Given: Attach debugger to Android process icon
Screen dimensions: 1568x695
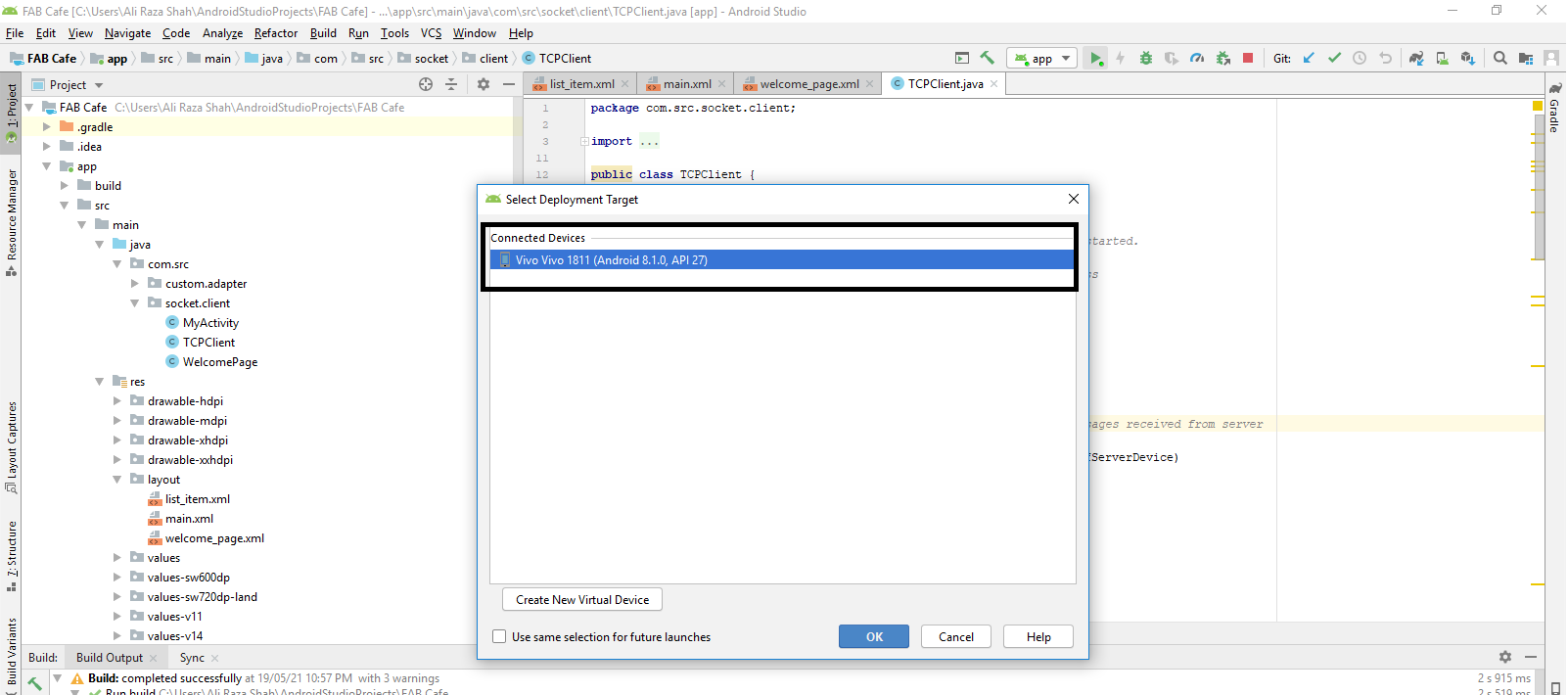Looking at the screenshot, I should point(1222,58).
